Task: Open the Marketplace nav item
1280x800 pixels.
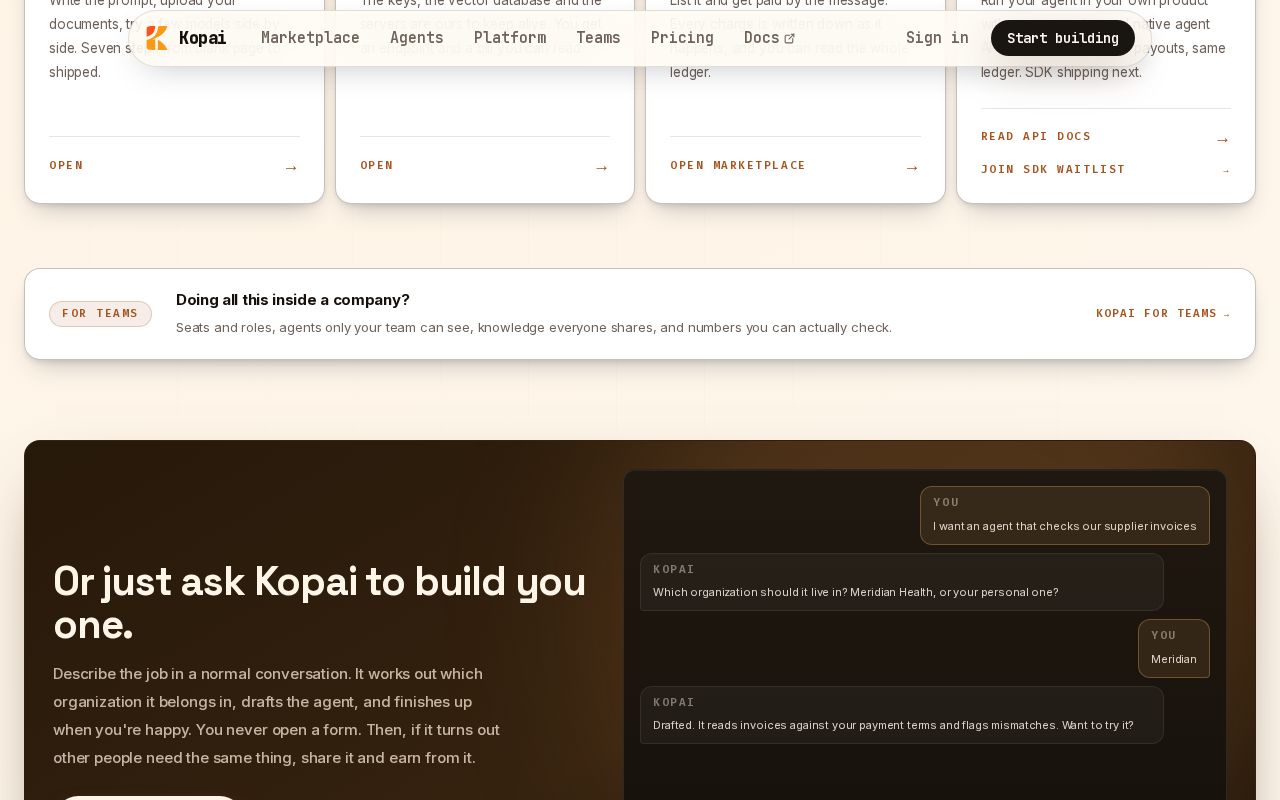Action: click(x=310, y=38)
